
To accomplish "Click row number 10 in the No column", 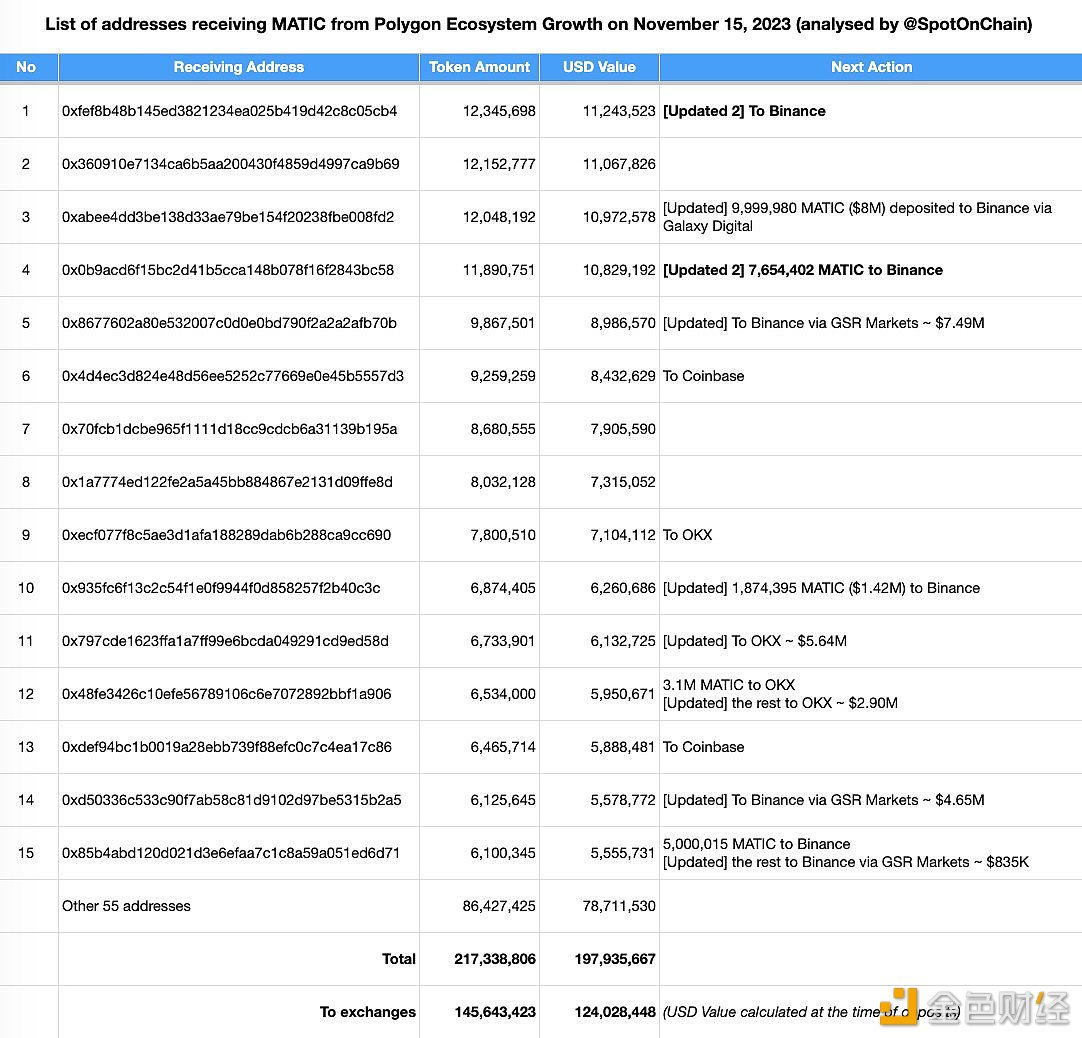I will click(26, 588).
